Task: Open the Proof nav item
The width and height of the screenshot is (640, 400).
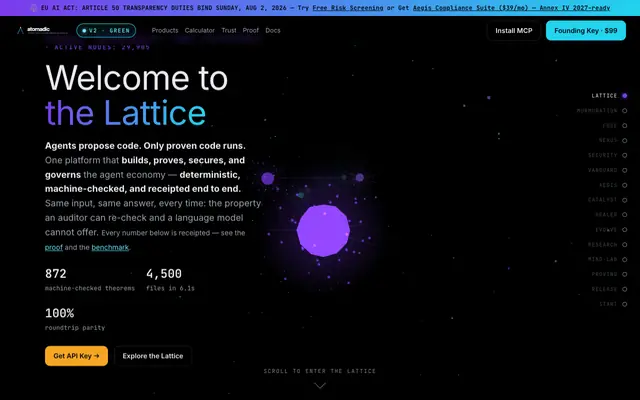Action: (x=251, y=31)
